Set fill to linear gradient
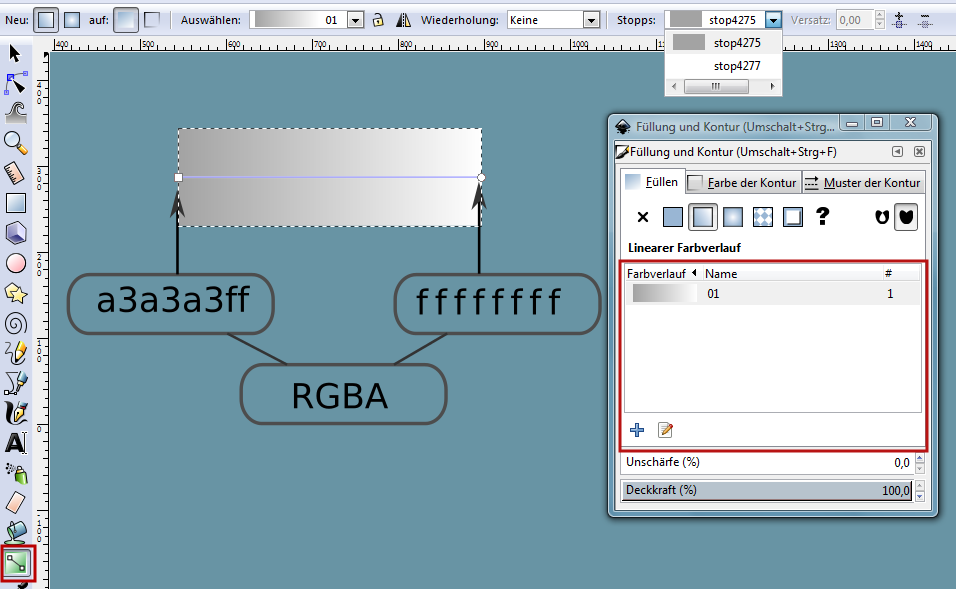The width and height of the screenshot is (956, 589). (702, 217)
